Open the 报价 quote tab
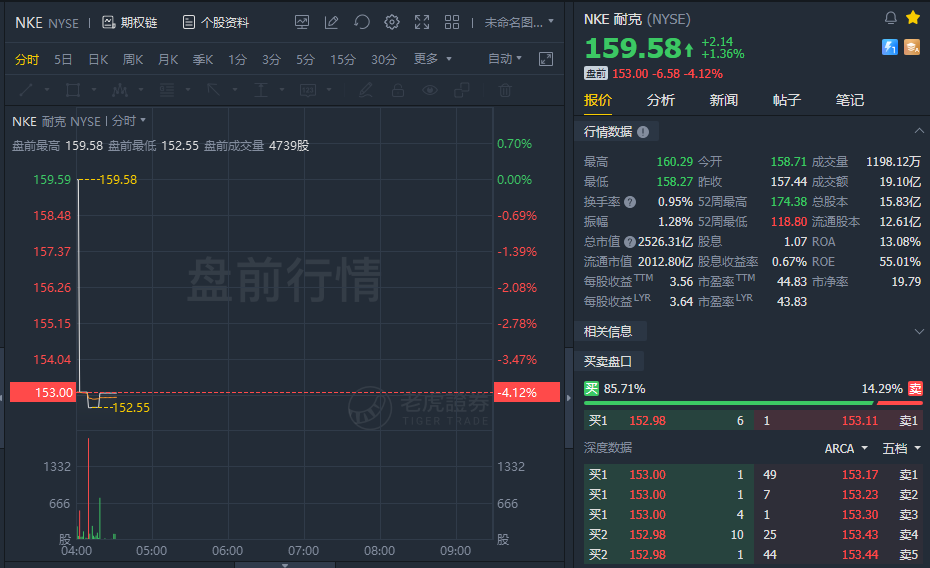Viewport: 930px width, 568px height. point(597,100)
